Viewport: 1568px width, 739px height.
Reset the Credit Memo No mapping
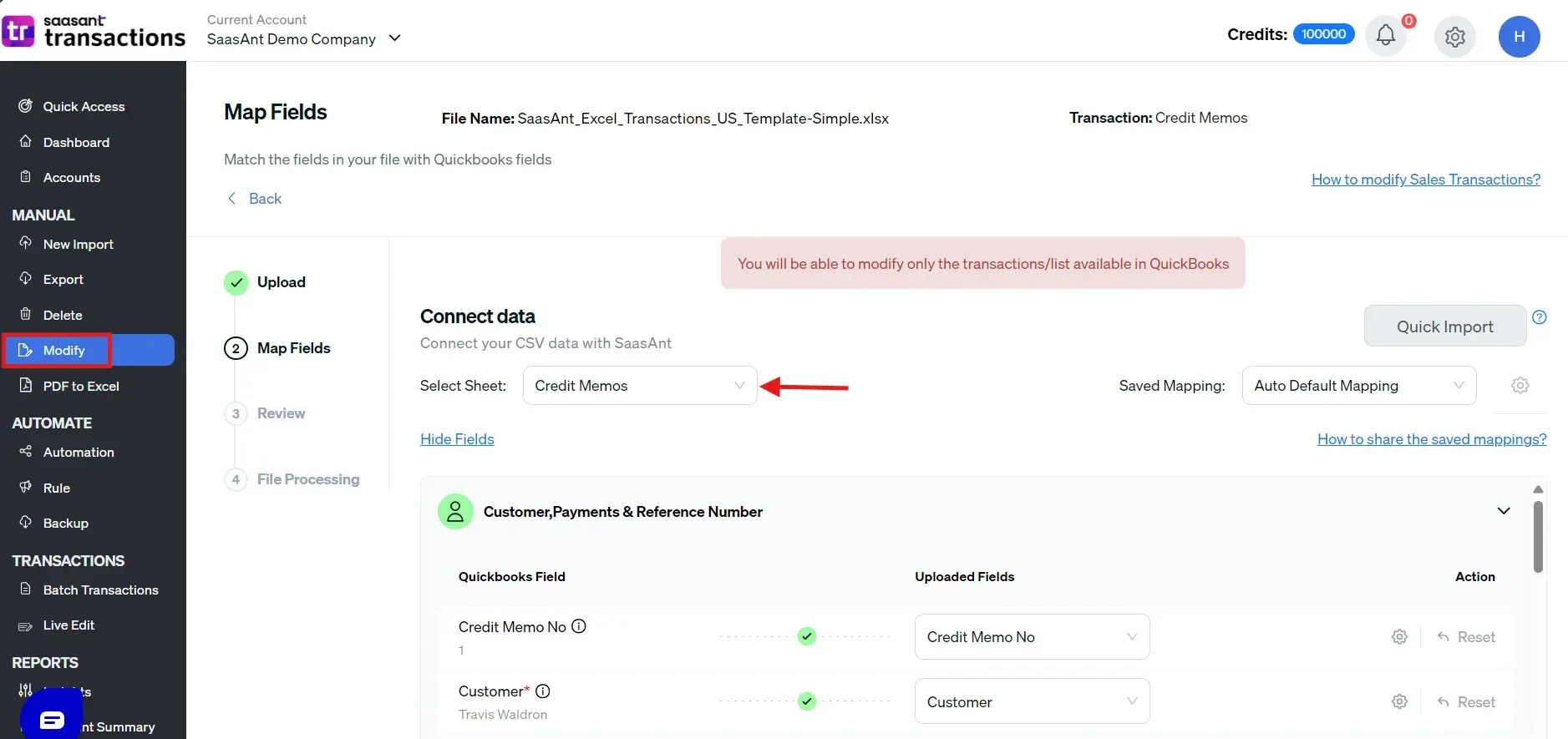pos(1466,637)
